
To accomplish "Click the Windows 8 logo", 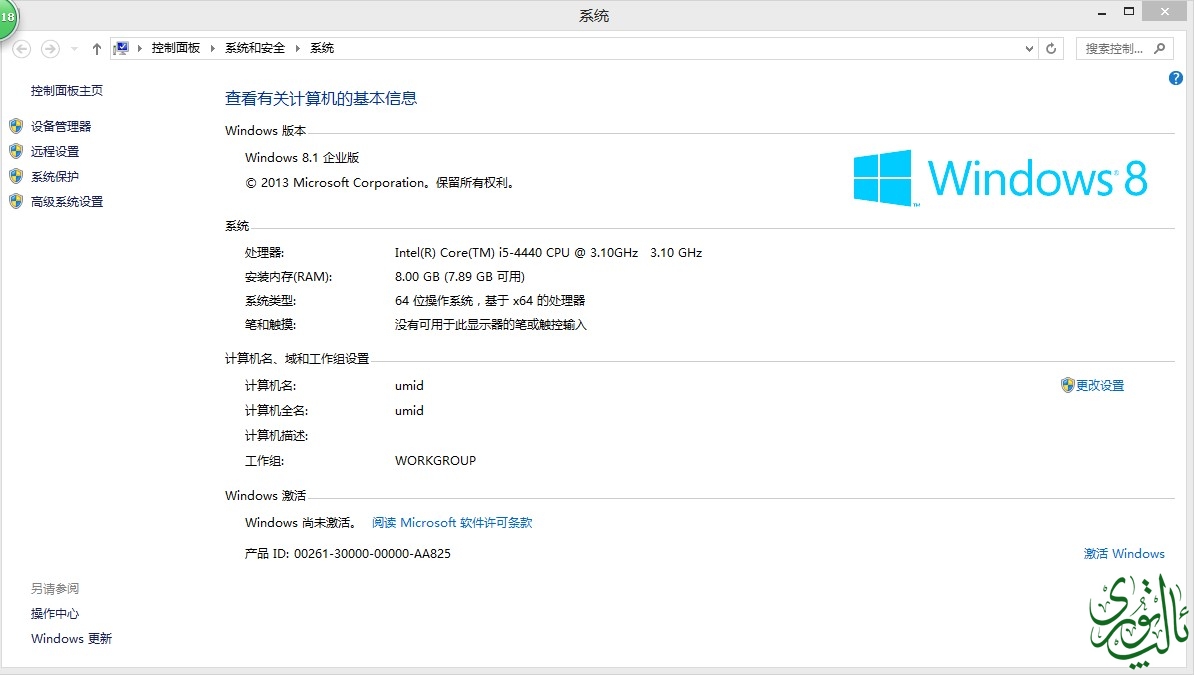I will point(1001,178).
